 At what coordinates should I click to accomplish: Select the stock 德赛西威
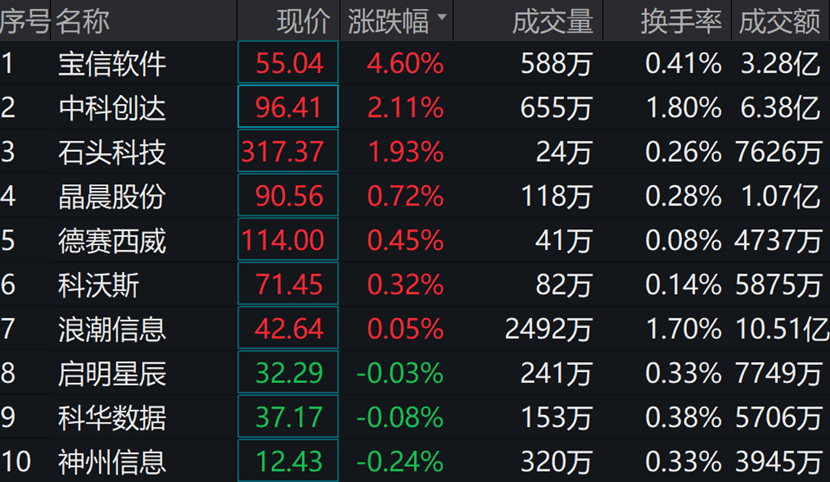112,241
